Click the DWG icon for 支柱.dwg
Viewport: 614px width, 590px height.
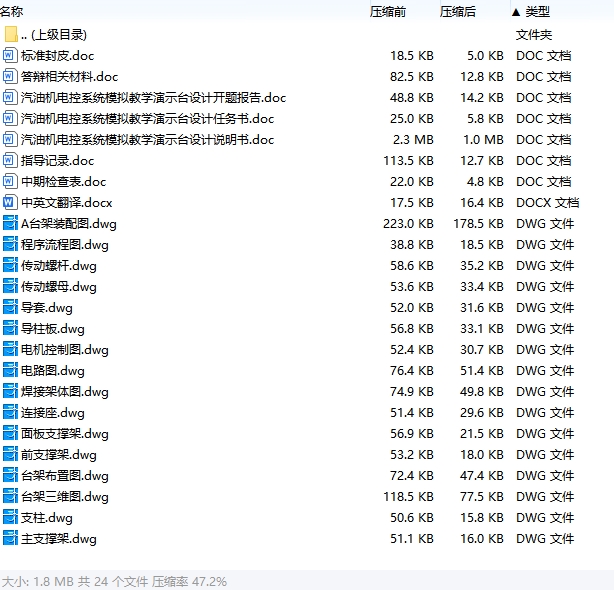point(10,518)
